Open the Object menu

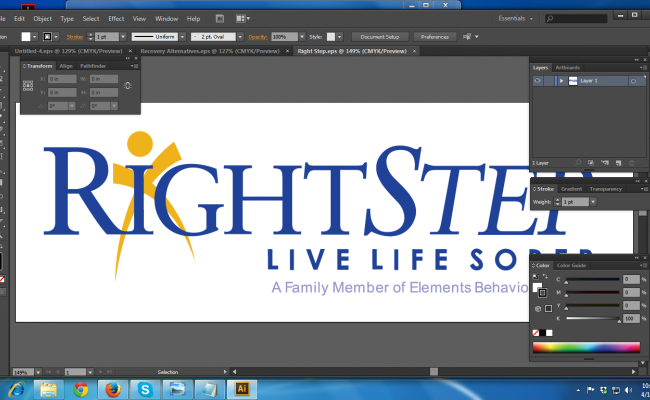[42, 19]
